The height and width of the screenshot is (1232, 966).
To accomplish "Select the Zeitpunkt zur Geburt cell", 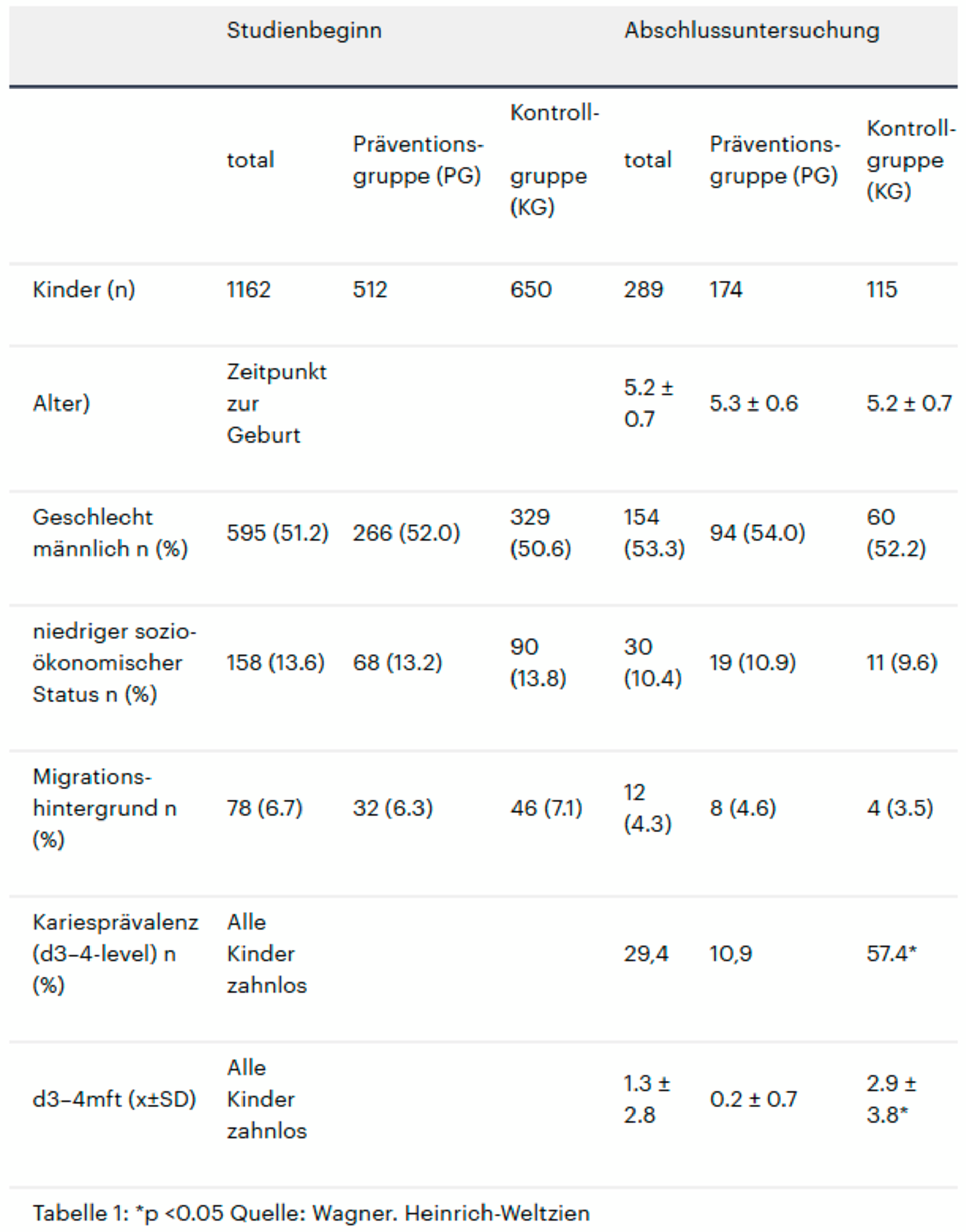I will 277,403.
